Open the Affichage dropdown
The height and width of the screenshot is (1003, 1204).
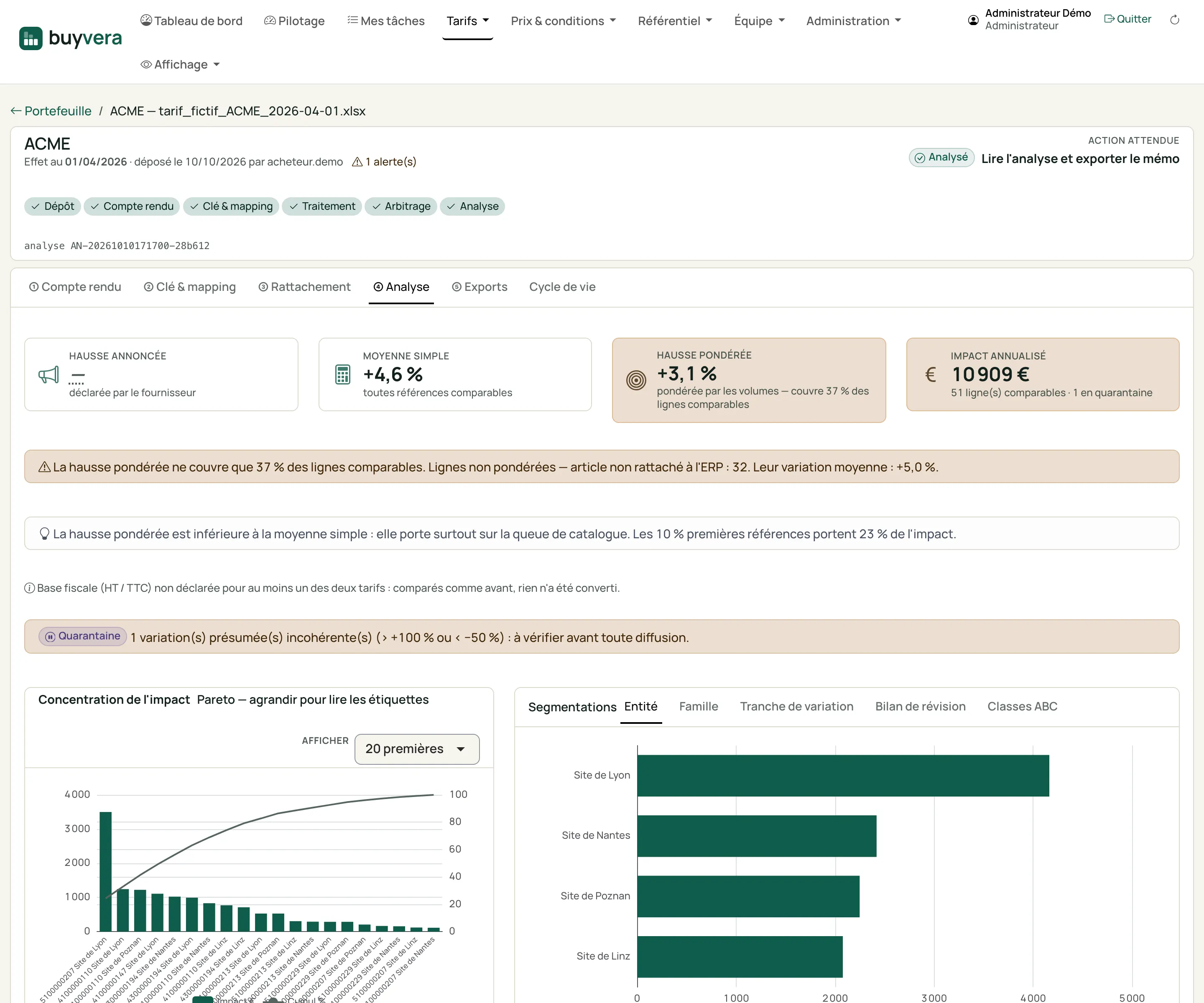coord(180,64)
